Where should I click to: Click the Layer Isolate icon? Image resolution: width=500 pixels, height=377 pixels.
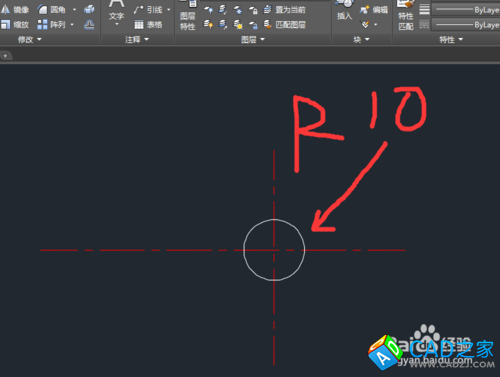[223, 10]
